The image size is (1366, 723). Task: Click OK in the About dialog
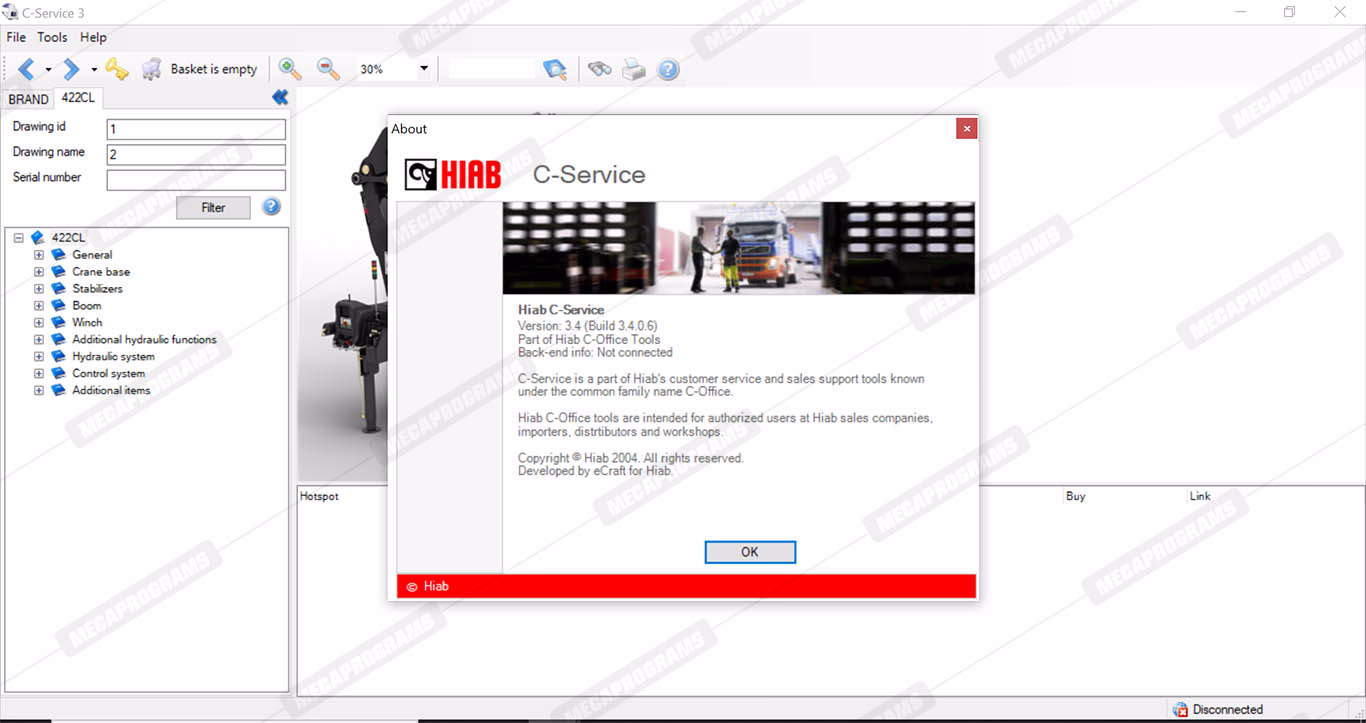click(x=749, y=552)
